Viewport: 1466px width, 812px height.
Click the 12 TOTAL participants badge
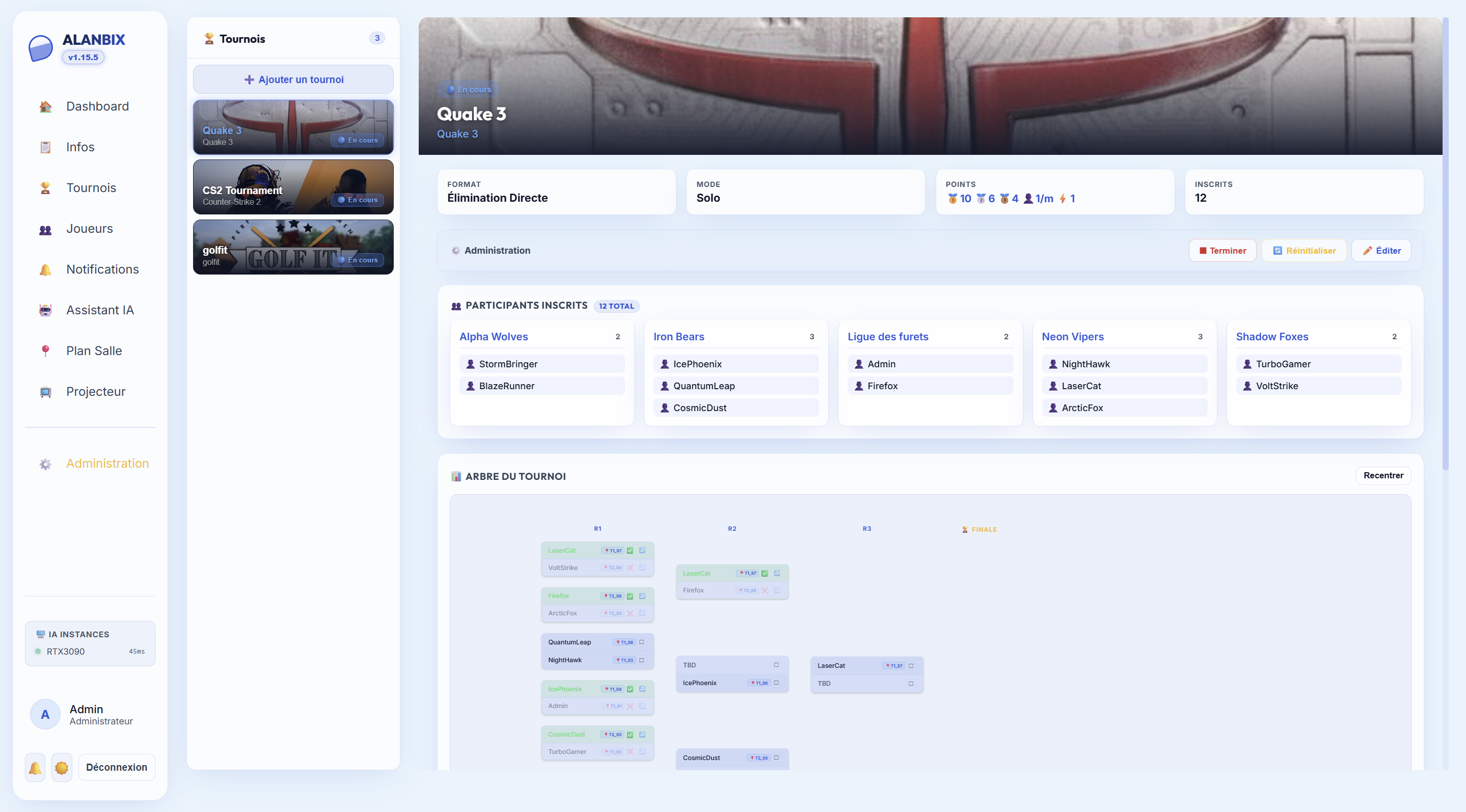616,306
